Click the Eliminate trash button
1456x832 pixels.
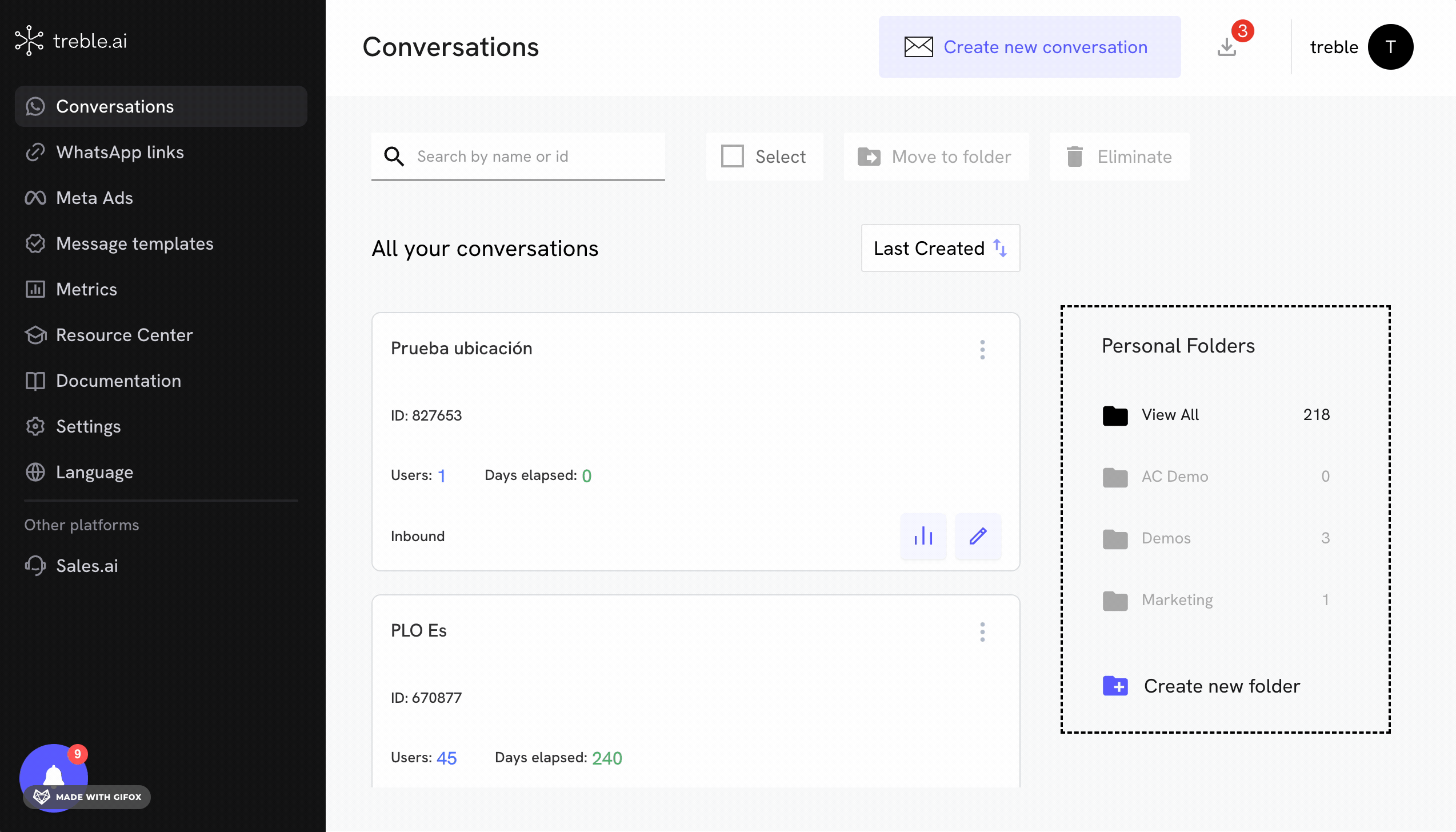1119,157
